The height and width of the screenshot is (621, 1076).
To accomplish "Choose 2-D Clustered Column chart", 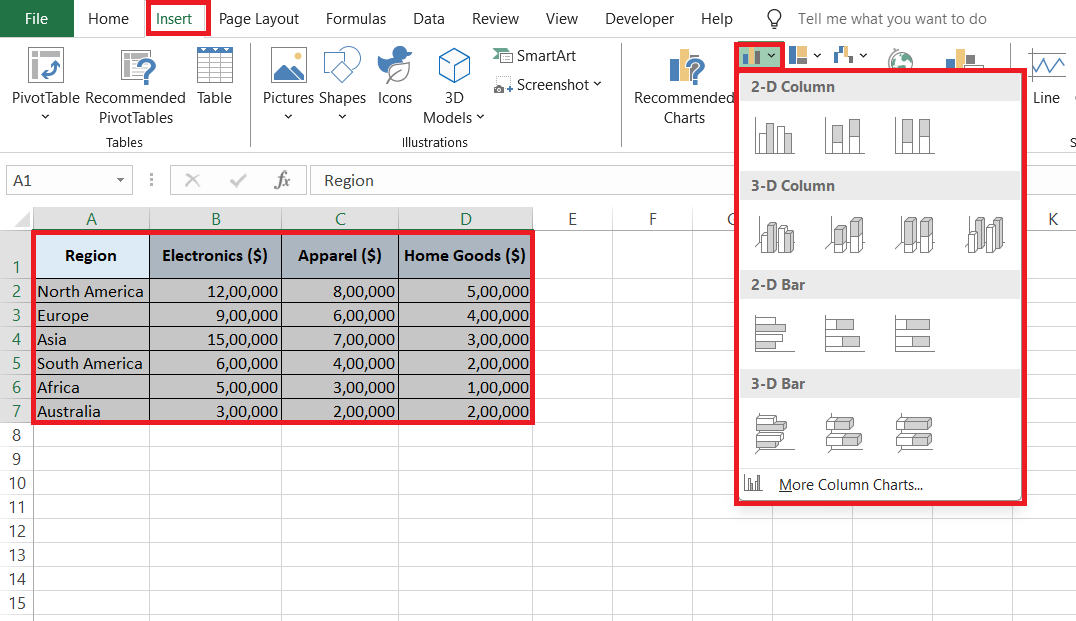I will pos(774,135).
